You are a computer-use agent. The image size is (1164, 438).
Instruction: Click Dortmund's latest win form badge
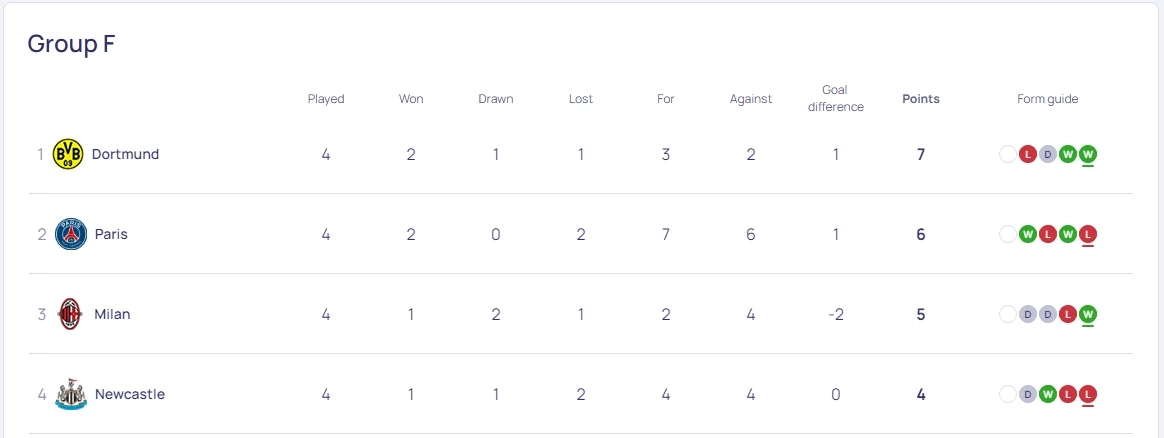pyautogui.click(x=1088, y=154)
